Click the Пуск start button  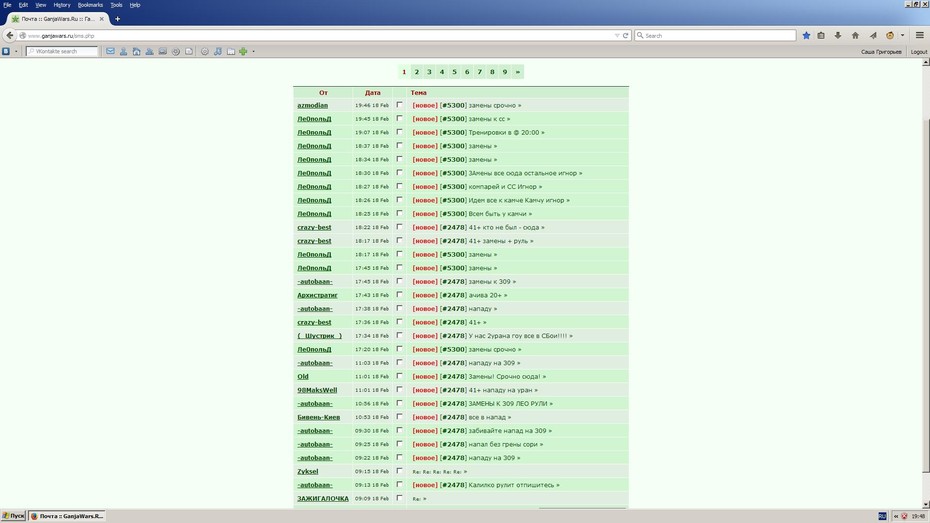pyautogui.click(x=13, y=516)
